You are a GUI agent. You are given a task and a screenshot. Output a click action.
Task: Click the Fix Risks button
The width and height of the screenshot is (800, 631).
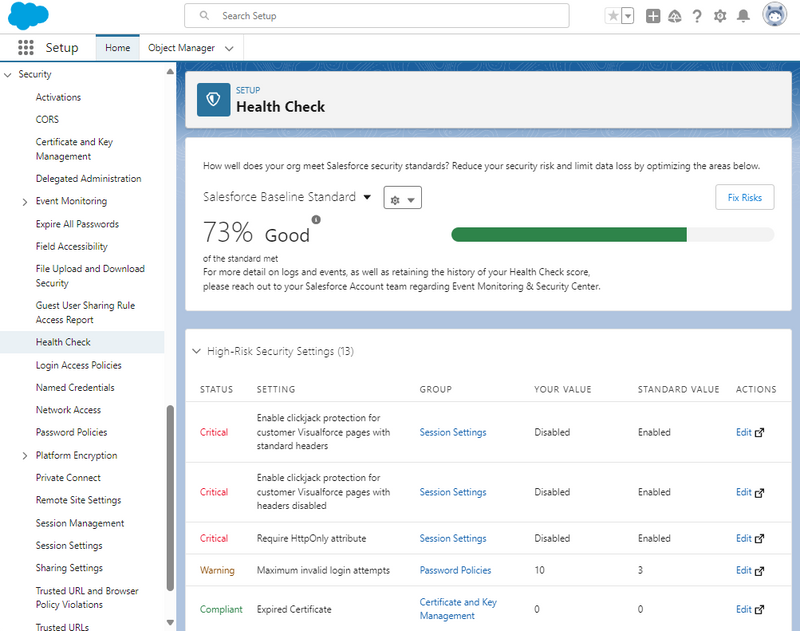tap(744, 197)
